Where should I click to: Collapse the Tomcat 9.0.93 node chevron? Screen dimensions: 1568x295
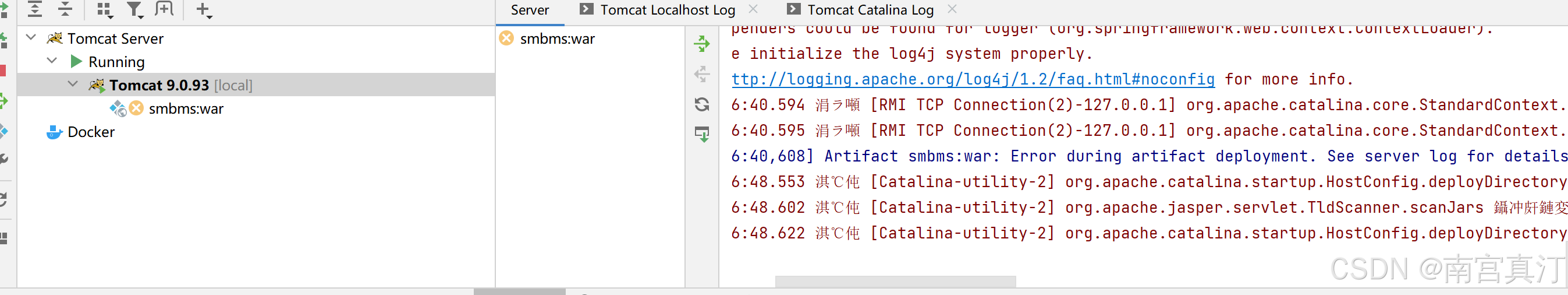[72, 84]
